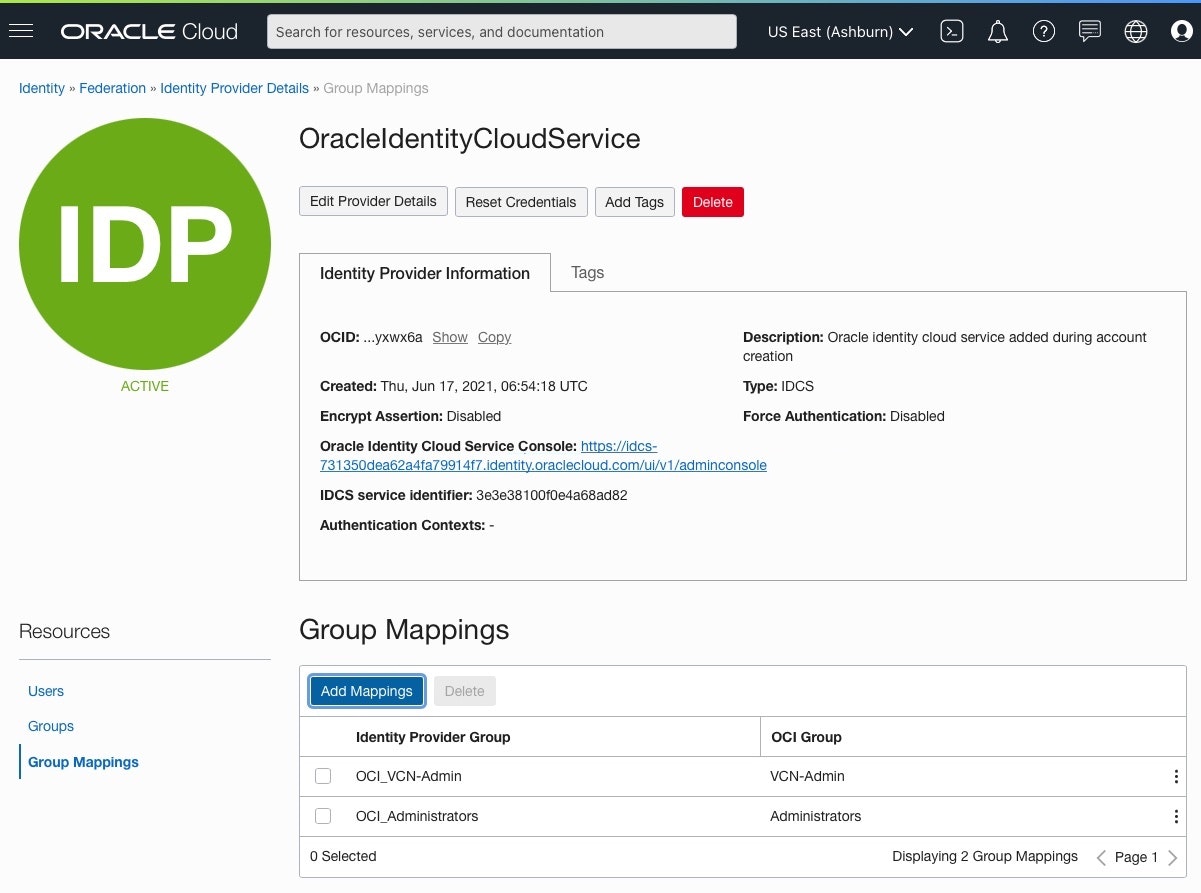Click the IDCS service identifier value

[552, 495]
